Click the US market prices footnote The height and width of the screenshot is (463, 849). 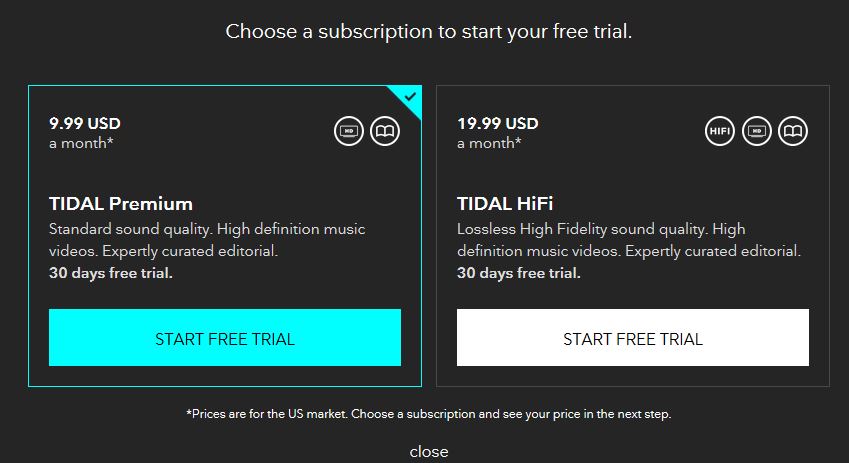pos(429,413)
